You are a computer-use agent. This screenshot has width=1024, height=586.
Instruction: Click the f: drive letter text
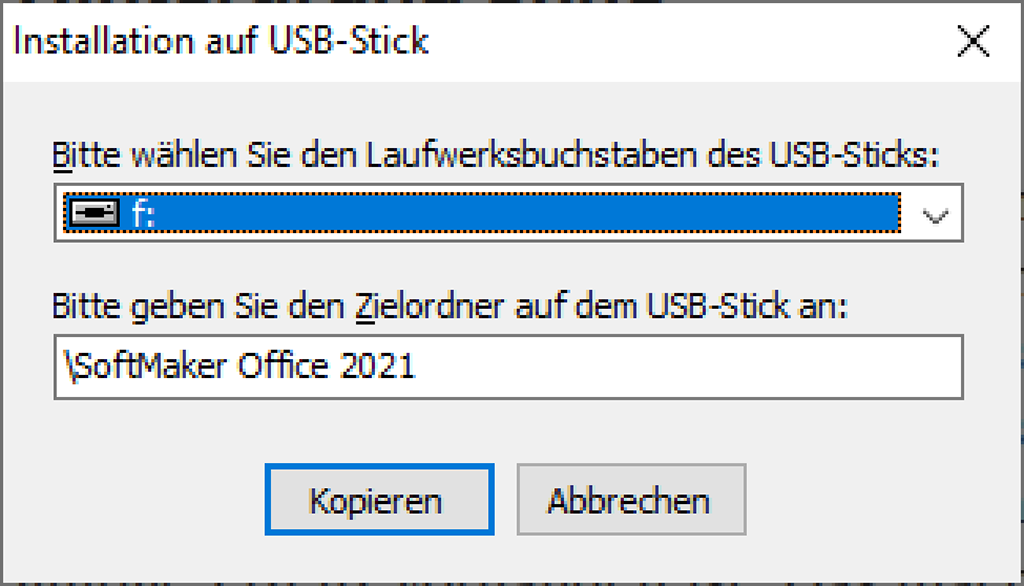point(144,213)
